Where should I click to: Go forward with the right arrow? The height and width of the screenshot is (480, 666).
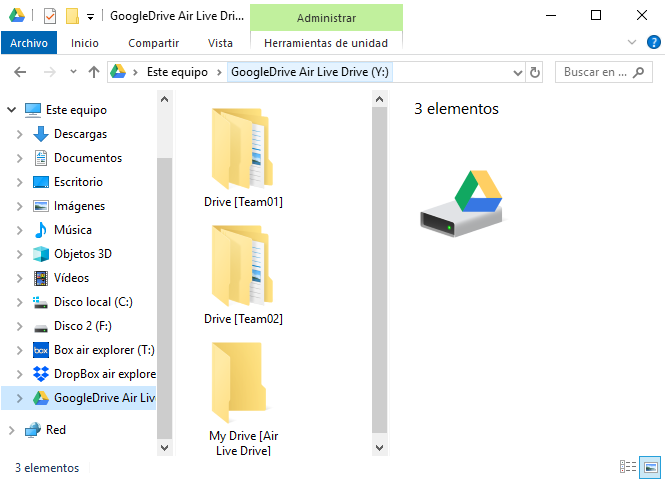50,72
